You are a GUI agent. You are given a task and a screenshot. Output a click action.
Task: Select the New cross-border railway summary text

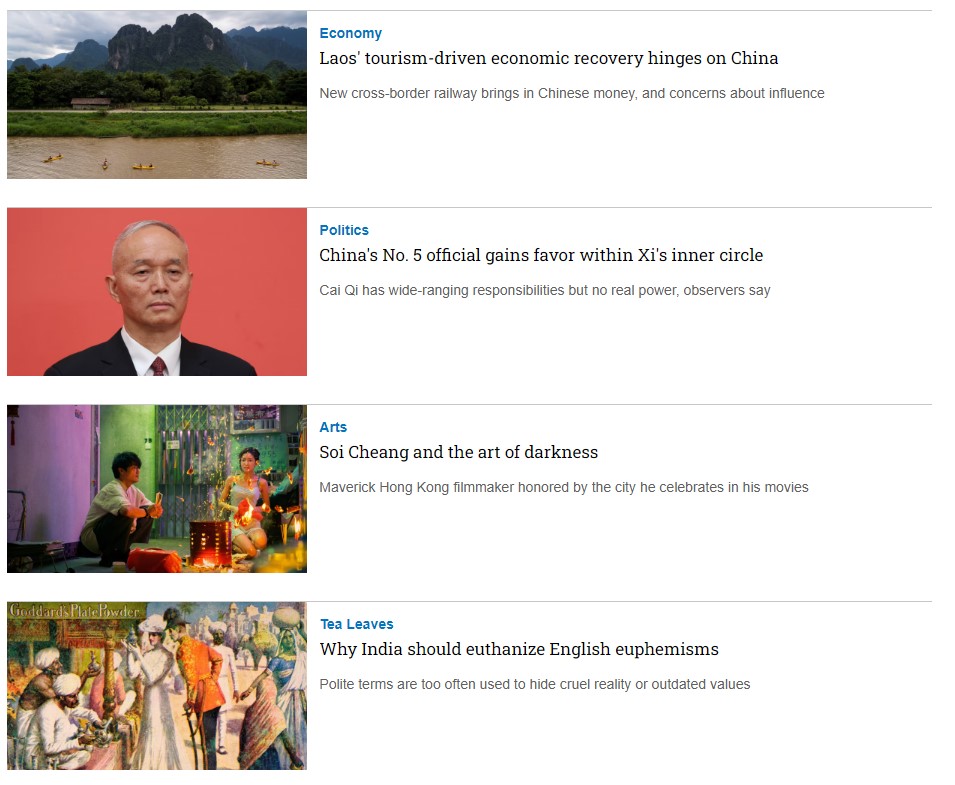click(x=571, y=93)
